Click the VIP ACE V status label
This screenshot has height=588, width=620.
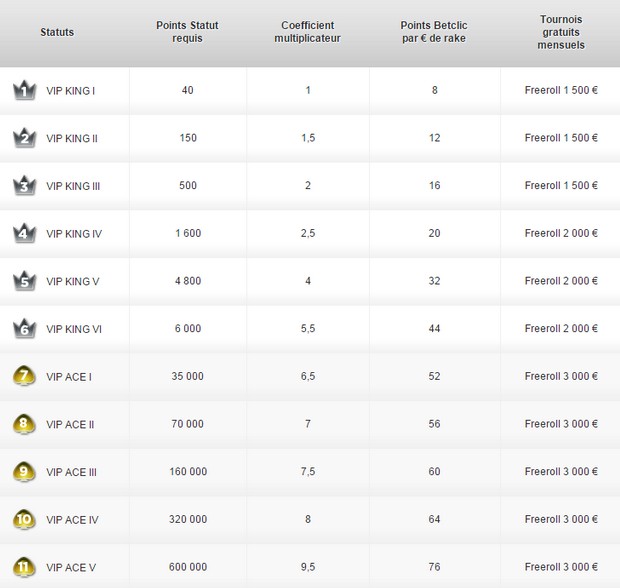pos(71,567)
